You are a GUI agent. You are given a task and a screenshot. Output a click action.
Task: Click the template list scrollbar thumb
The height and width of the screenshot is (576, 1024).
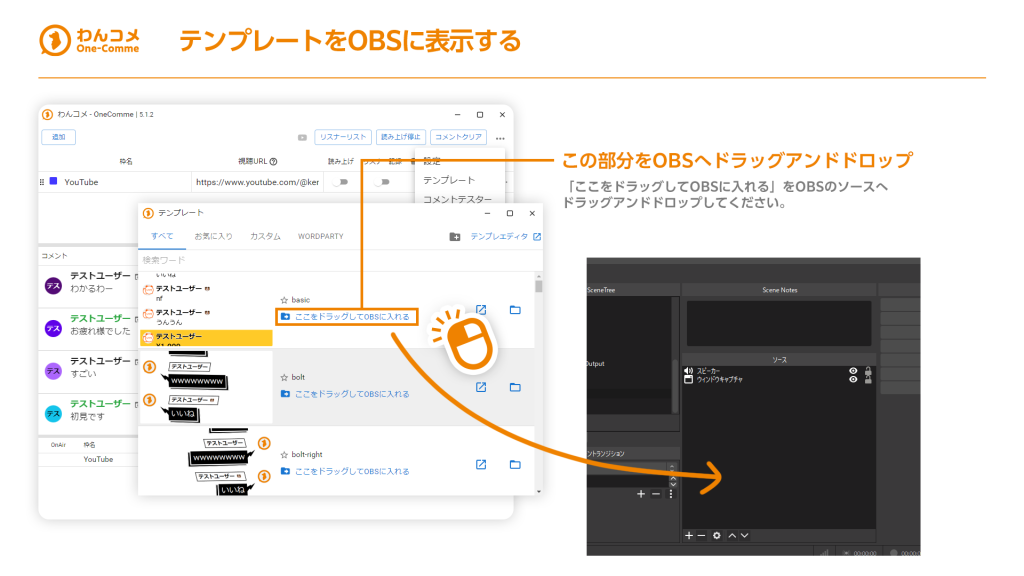click(x=539, y=285)
